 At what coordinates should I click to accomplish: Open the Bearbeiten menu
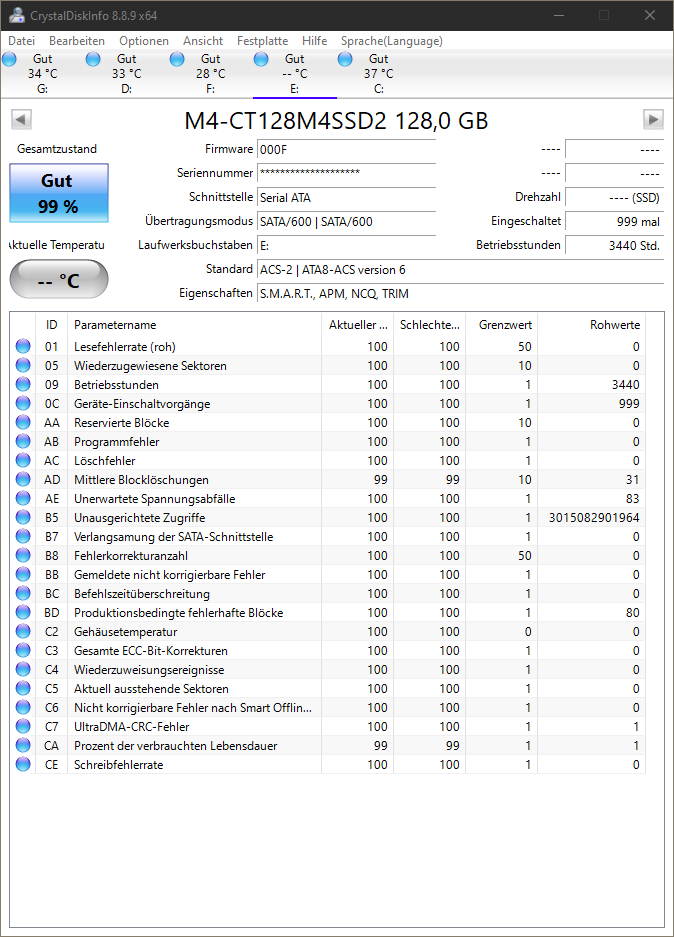pyautogui.click(x=77, y=41)
